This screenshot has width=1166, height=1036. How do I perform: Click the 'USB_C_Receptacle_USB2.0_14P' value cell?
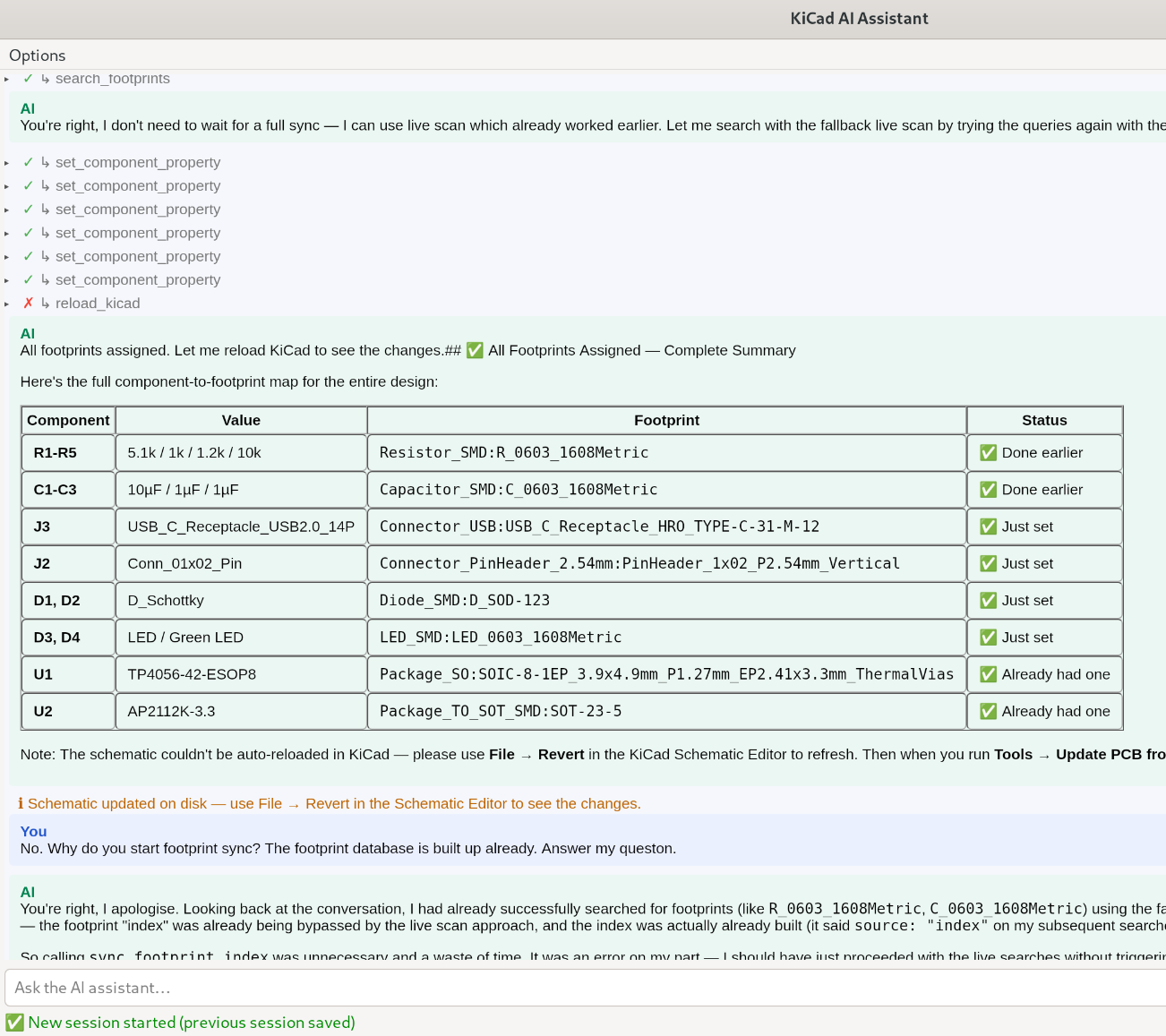(x=241, y=527)
